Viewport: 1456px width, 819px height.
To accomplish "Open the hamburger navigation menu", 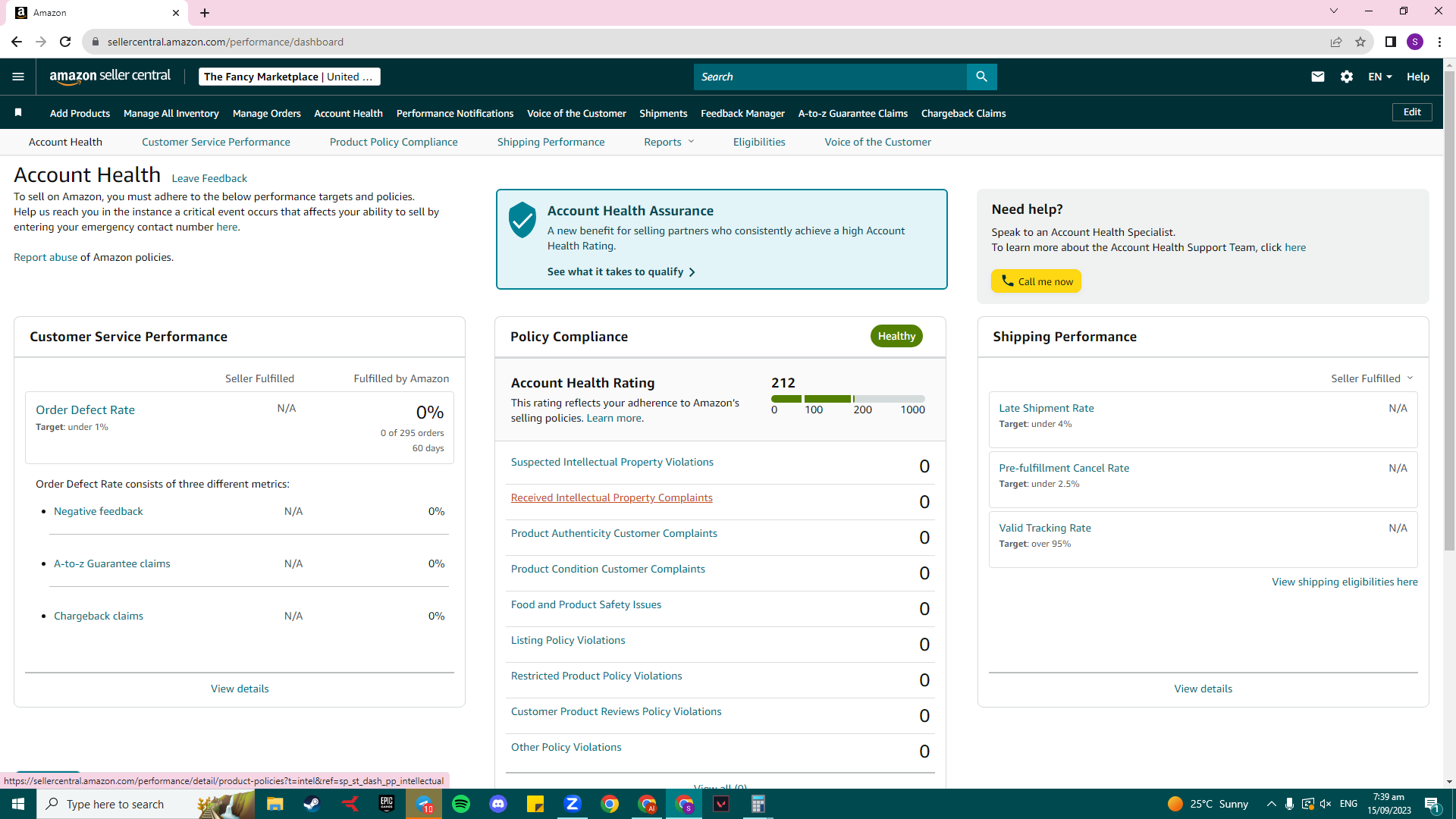I will (18, 77).
